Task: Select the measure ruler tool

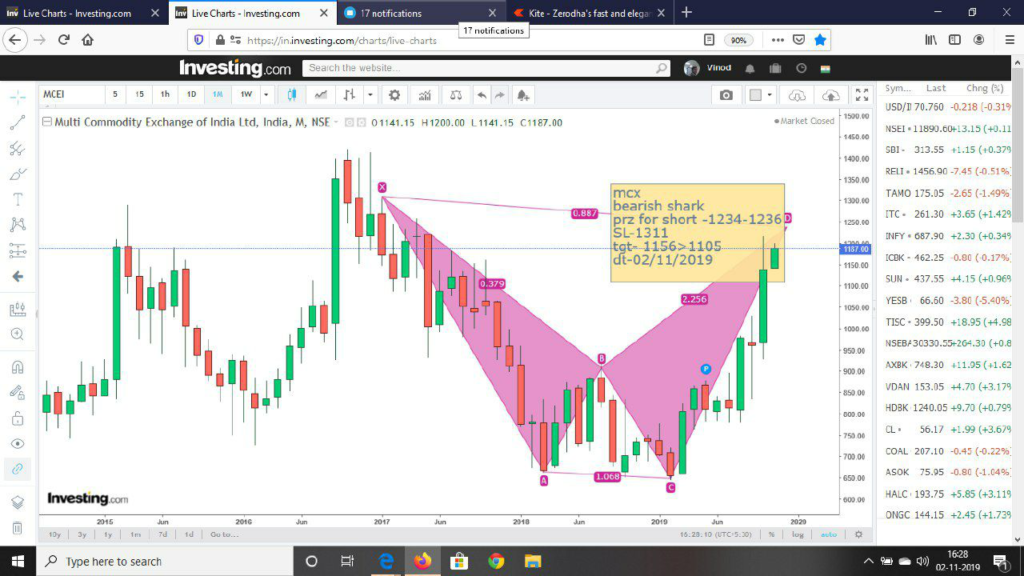Action: [18, 309]
